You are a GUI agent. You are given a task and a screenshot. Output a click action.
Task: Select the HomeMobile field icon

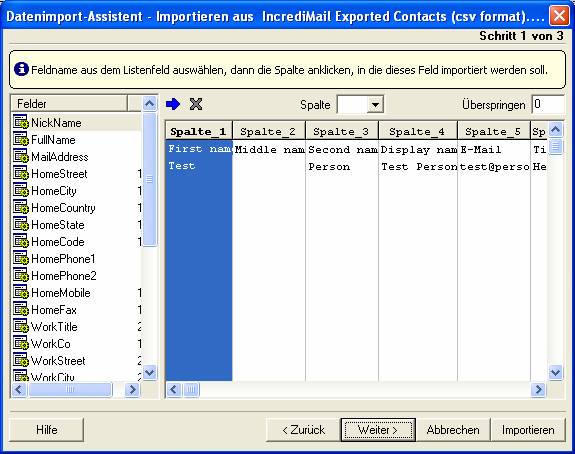click(21, 292)
